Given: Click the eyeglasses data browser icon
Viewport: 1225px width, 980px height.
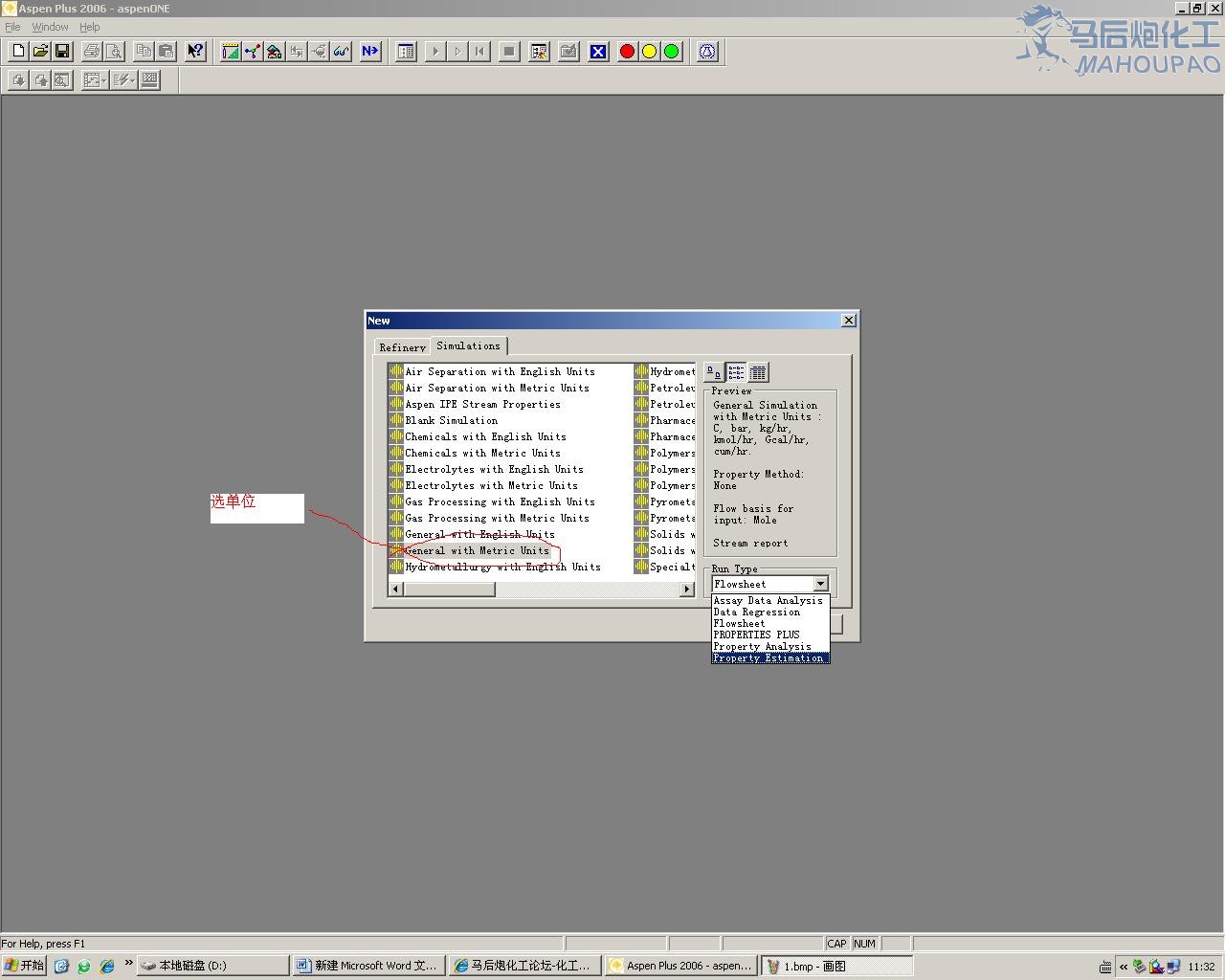Looking at the screenshot, I should [x=341, y=52].
